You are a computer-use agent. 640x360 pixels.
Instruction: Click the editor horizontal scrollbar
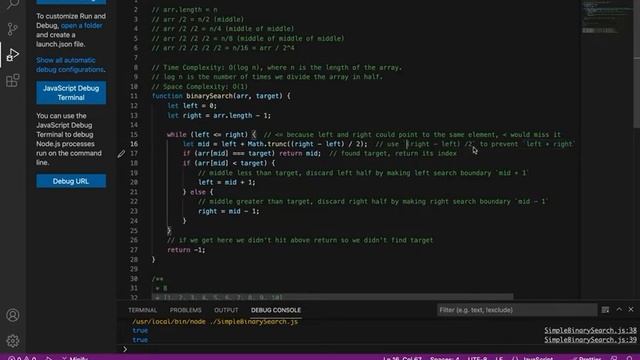333,296
